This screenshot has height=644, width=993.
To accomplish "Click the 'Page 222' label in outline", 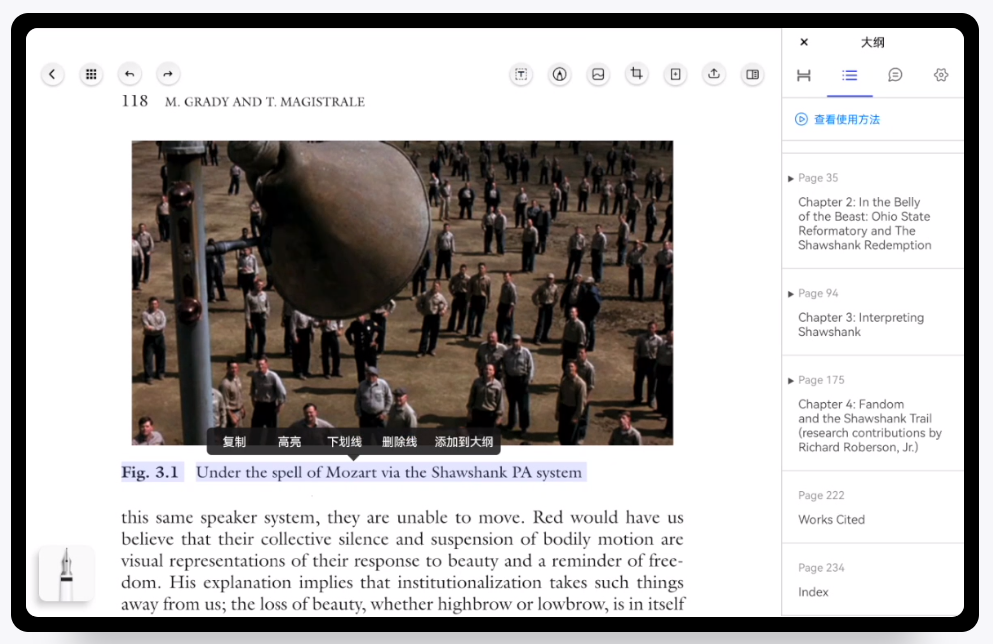I will click(821, 495).
